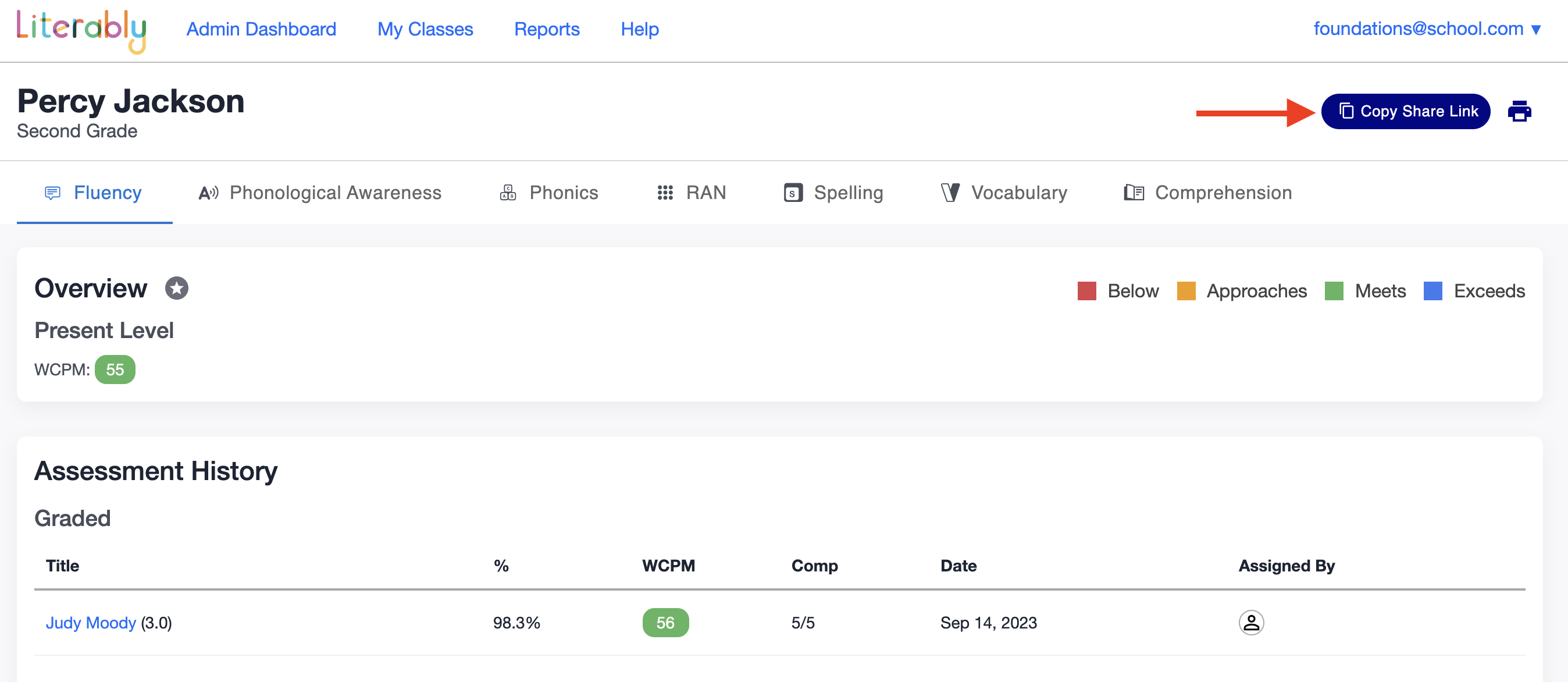Click the Phonics blocks icon
Screen dimensions: 1568x682
pyautogui.click(x=508, y=193)
